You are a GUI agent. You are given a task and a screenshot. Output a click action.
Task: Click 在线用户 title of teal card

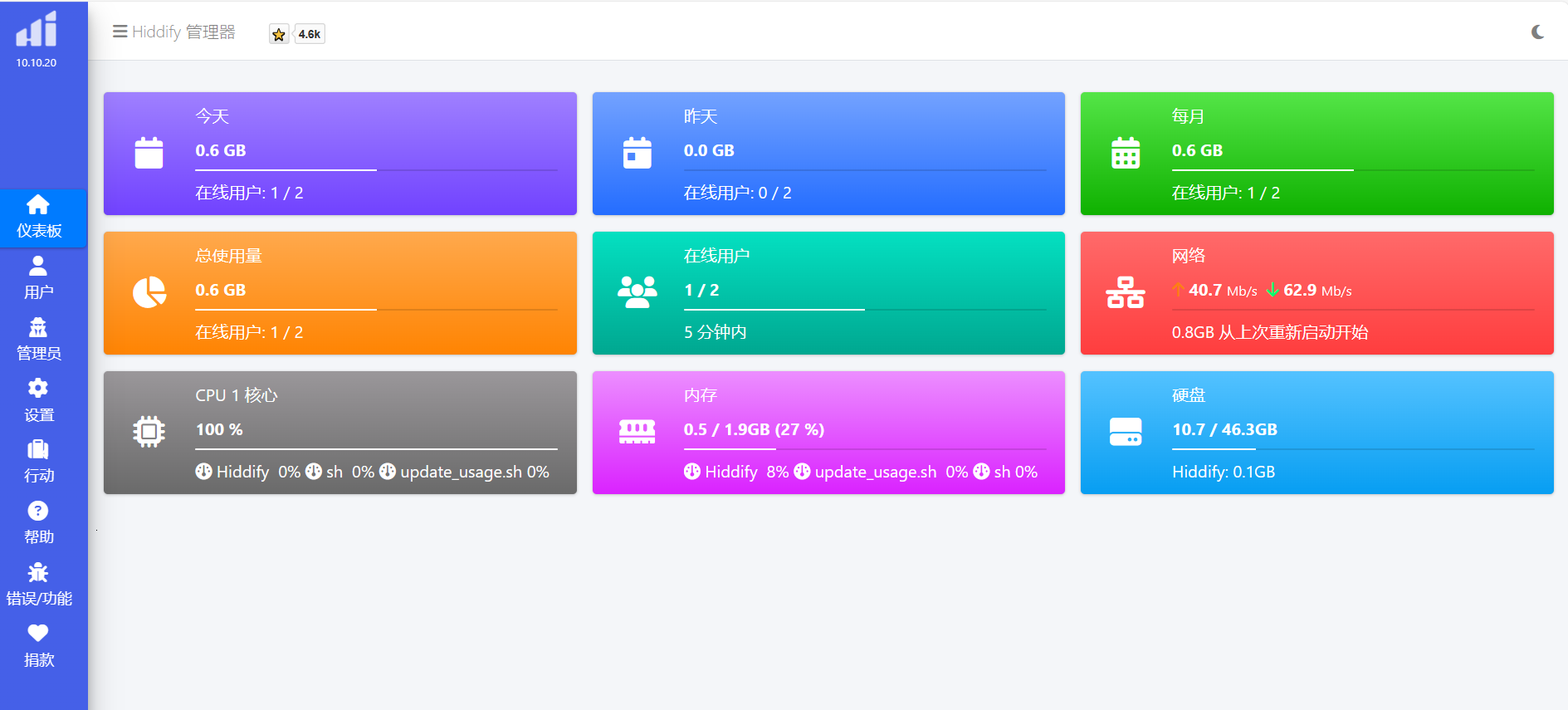tap(717, 256)
